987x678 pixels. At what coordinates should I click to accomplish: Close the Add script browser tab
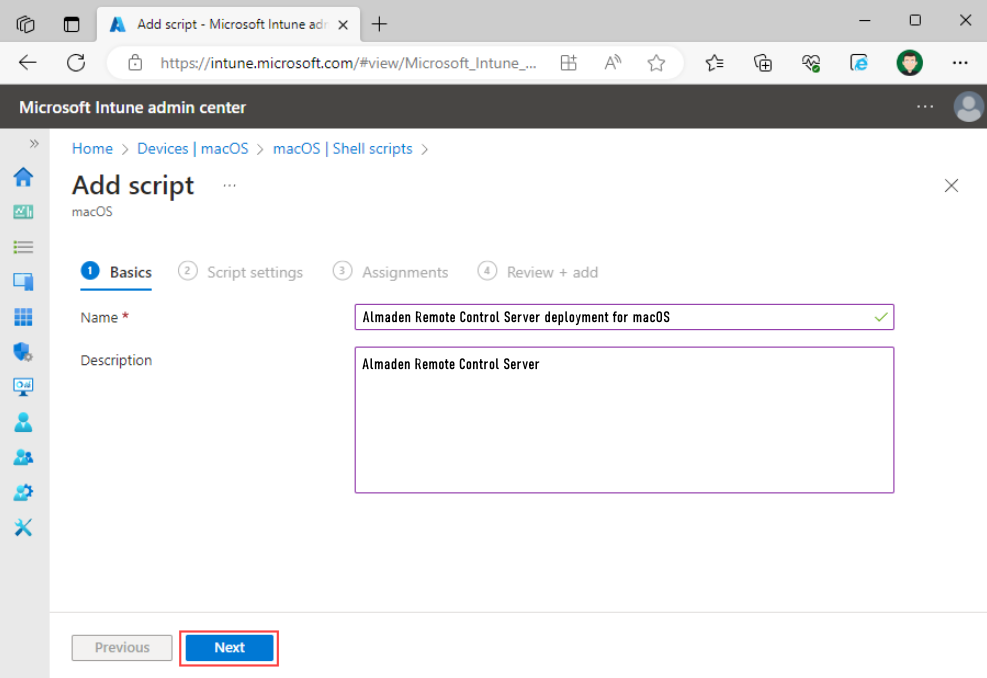(x=343, y=25)
